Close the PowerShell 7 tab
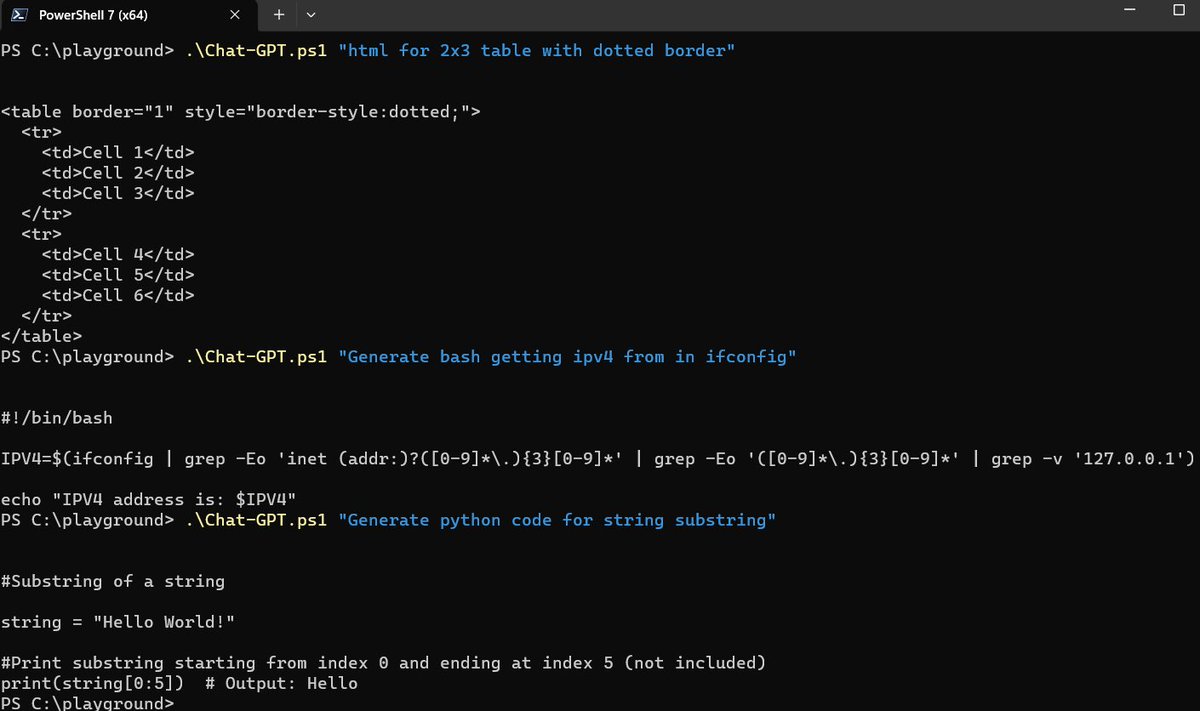 click(x=236, y=15)
